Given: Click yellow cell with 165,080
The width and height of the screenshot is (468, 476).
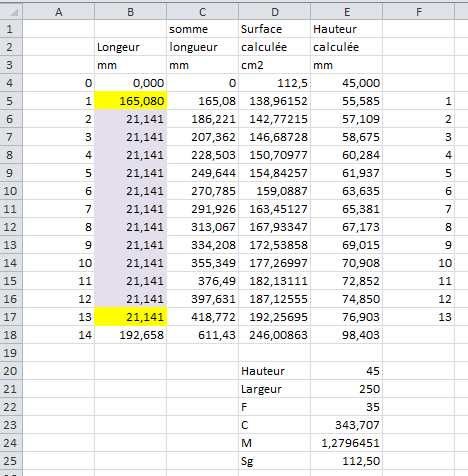Looking at the screenshot, I should (x=130, y=101).
